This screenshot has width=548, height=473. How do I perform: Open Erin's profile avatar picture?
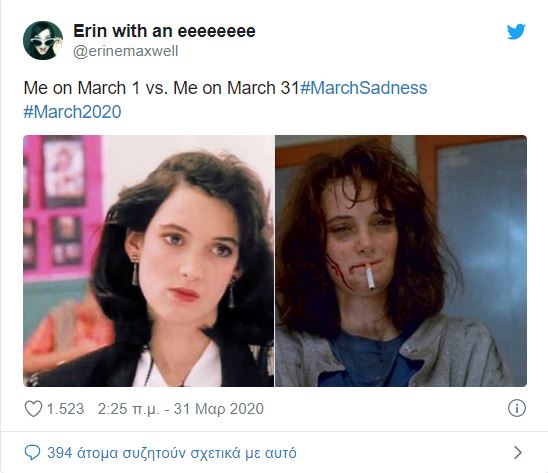pyautogui.click(x=43, y=40)
